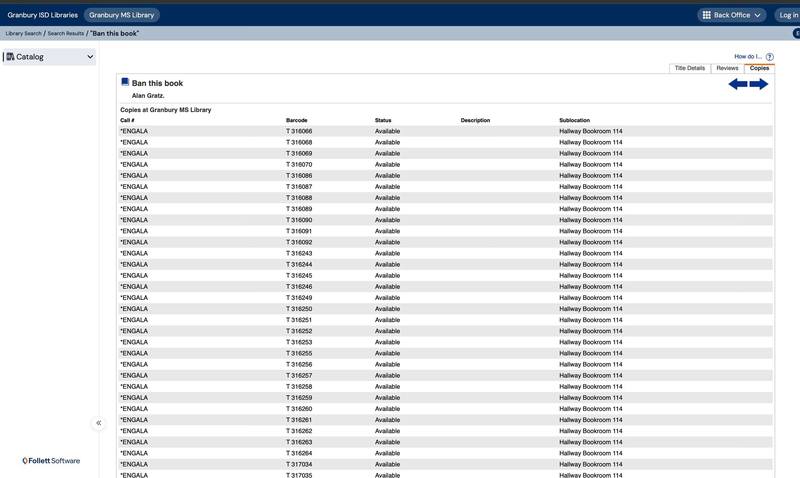The image size is (800, 478).
Task: Click the How do I... link
Action: click(747, 57)
